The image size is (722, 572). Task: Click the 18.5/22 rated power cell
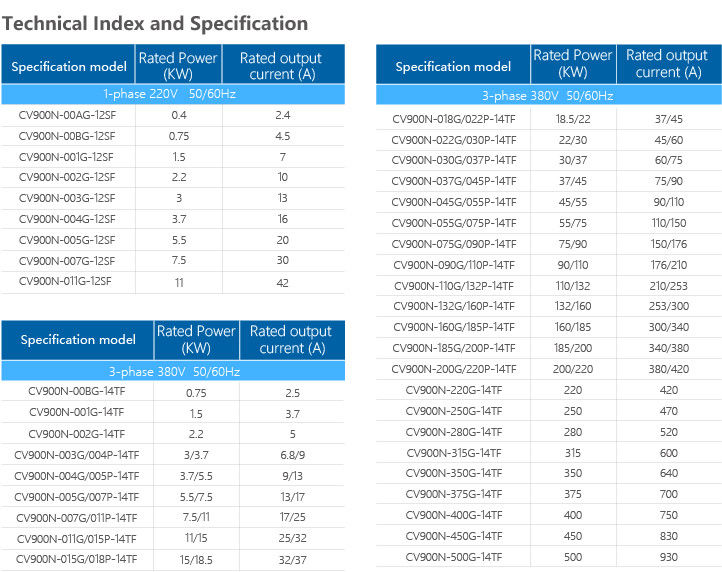(x=572, y=119)
